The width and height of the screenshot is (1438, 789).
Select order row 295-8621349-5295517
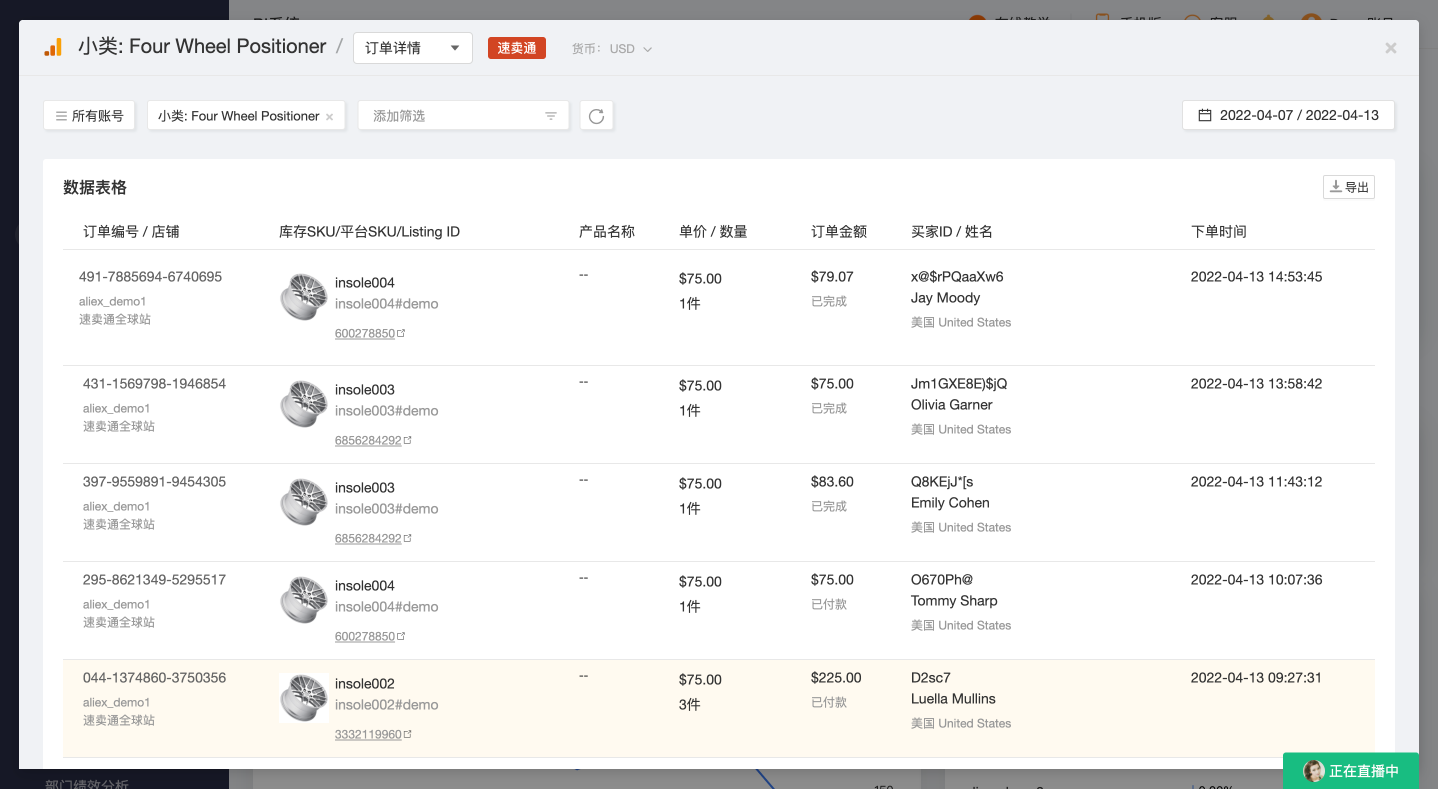tap(154, 580)
